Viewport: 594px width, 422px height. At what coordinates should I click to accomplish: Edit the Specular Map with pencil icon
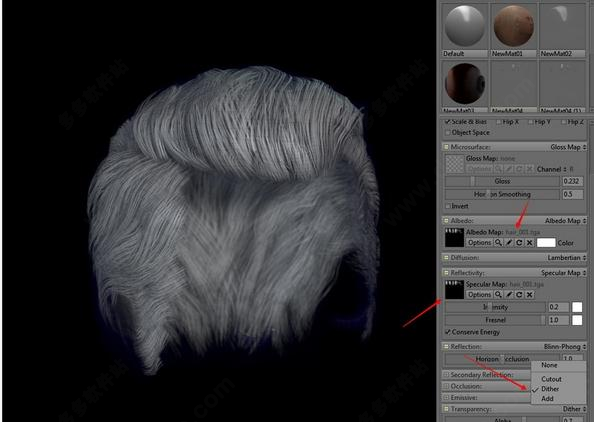[x=509, y=294]
